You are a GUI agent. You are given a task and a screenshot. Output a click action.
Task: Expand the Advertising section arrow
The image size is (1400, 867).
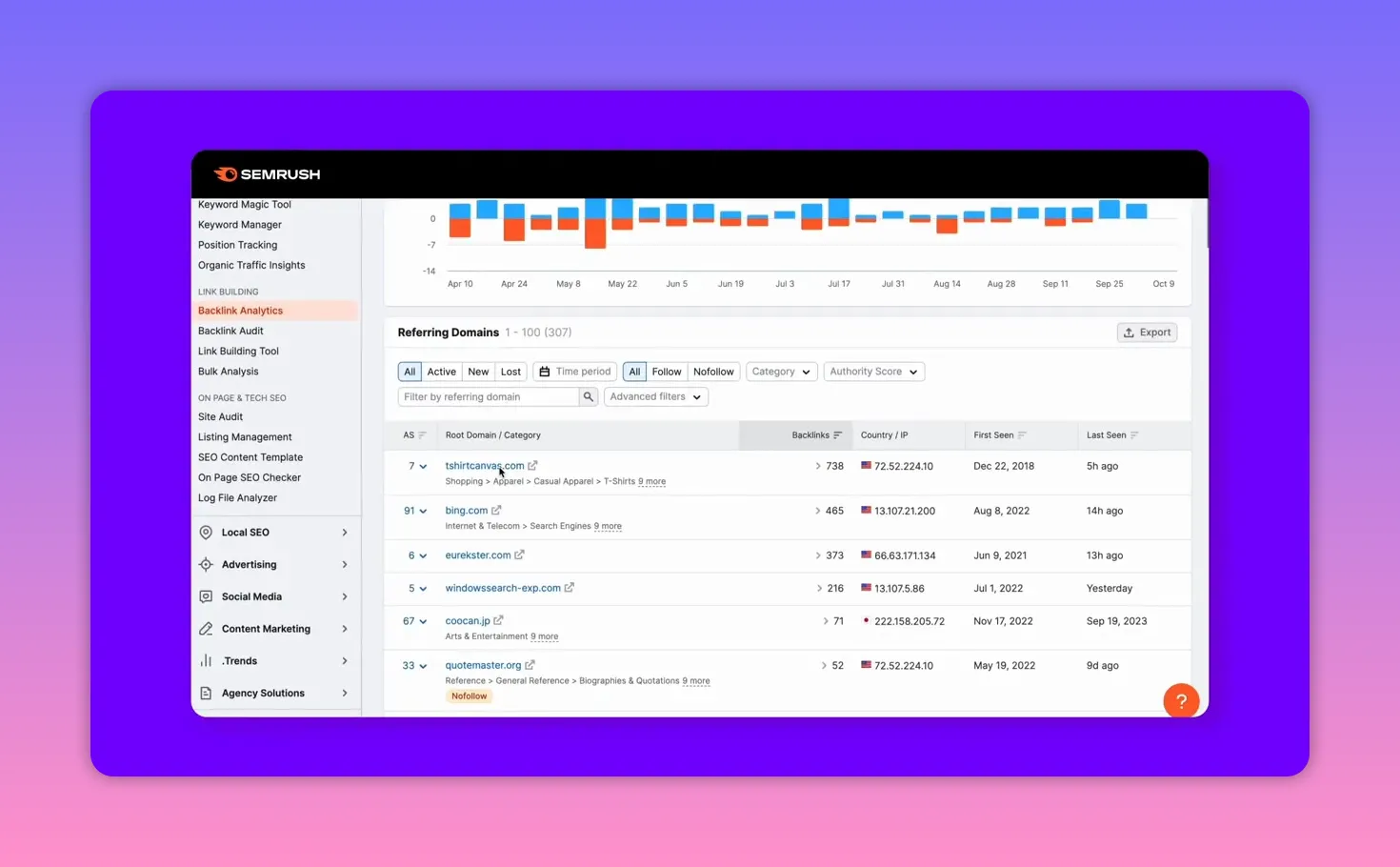pyautogui.click(x=345, y=565)
